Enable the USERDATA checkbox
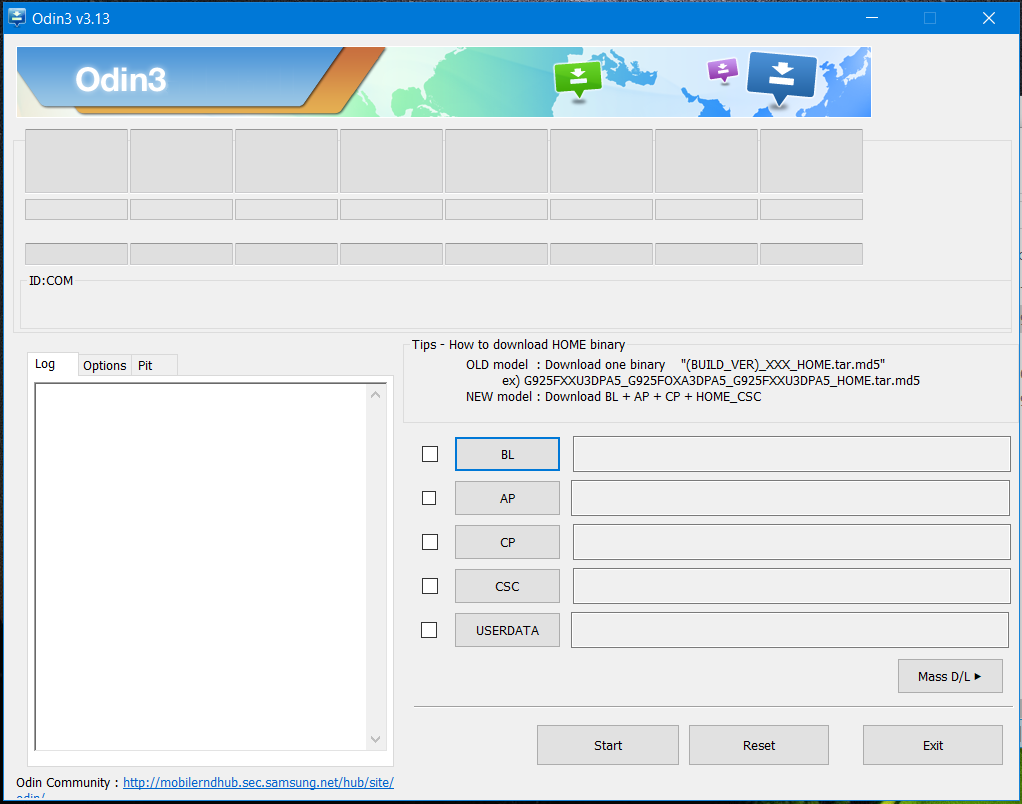1022x804 pixels. [x=430, y=630]
